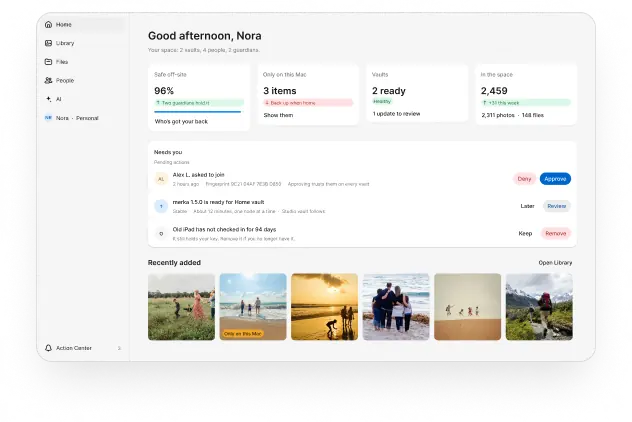Open the Action Center label
Viewport: 632px width, 422px height.
[x=74, y=348]
